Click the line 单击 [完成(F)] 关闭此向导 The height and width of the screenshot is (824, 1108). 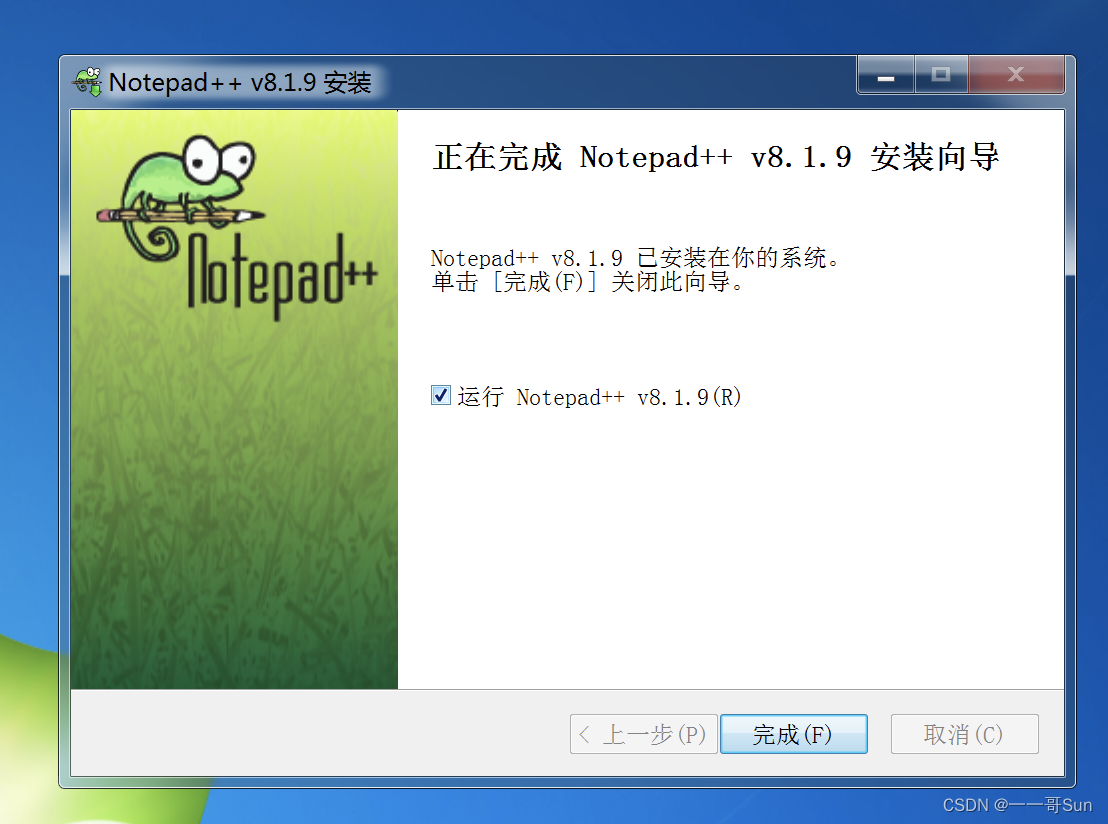click(x=587, y=282)
